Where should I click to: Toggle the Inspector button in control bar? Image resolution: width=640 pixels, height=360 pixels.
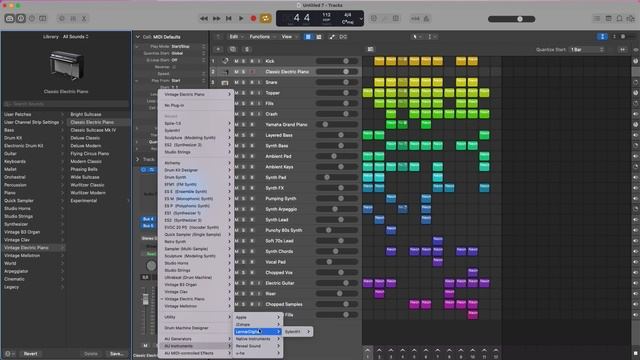tap(20, 19)
